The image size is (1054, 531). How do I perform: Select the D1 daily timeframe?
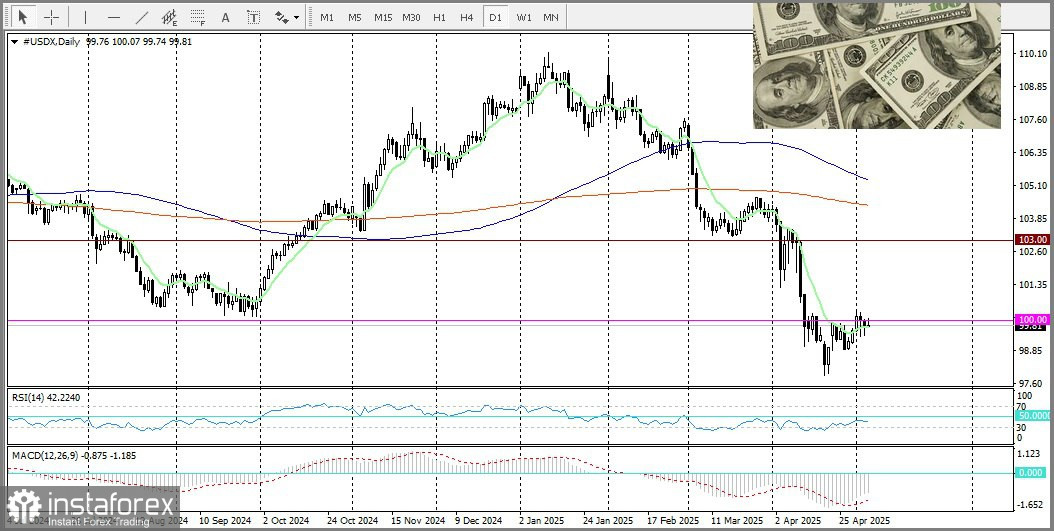point(495,17)
